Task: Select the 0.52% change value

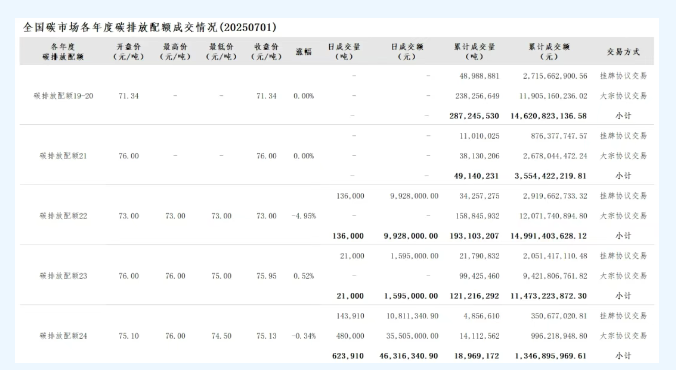Action: click(304, 276)
